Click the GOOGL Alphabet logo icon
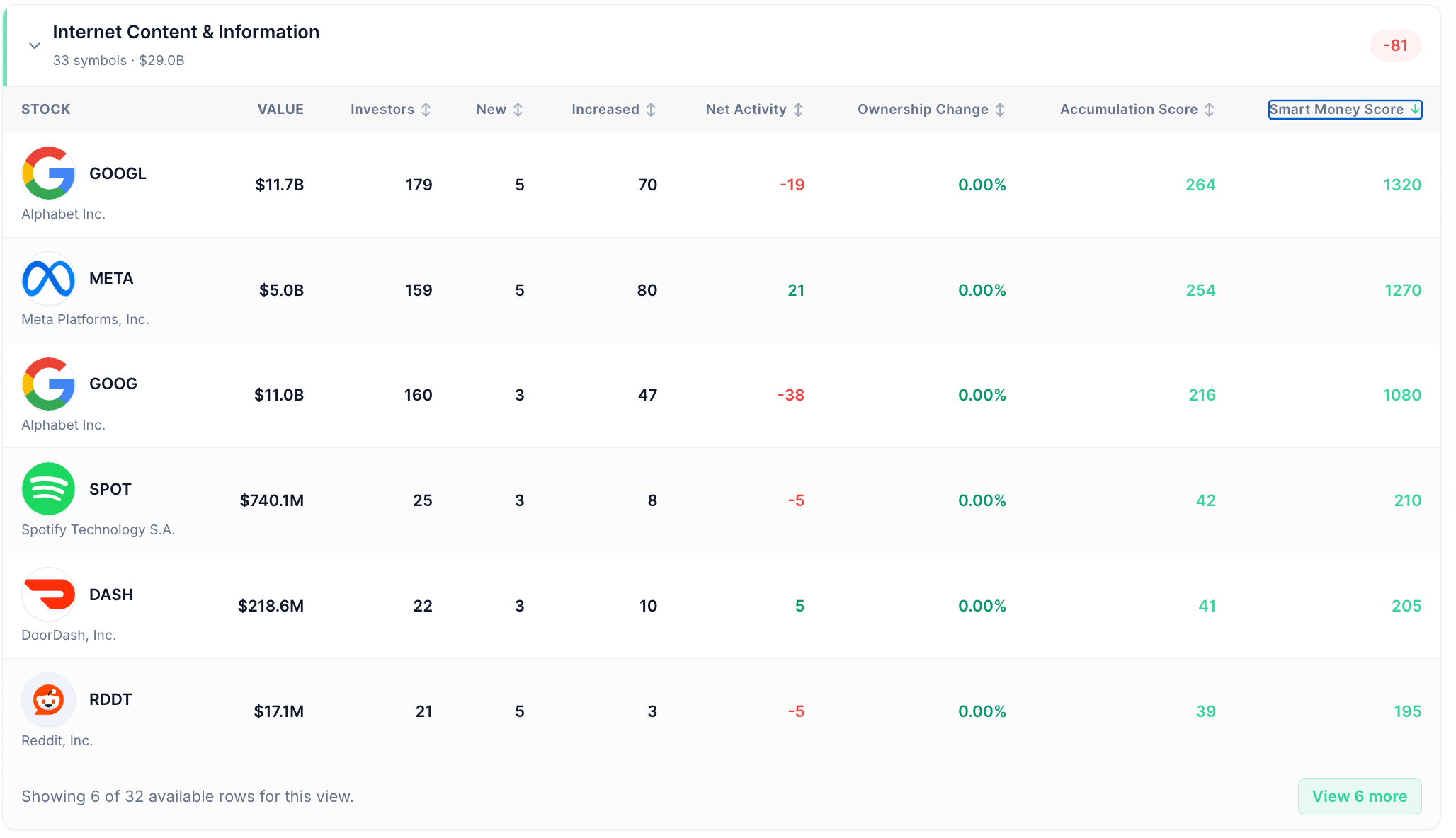Image resolution: width=1456 pixels, height=838 pixels. pyautogui.click(x=48, y=173)
